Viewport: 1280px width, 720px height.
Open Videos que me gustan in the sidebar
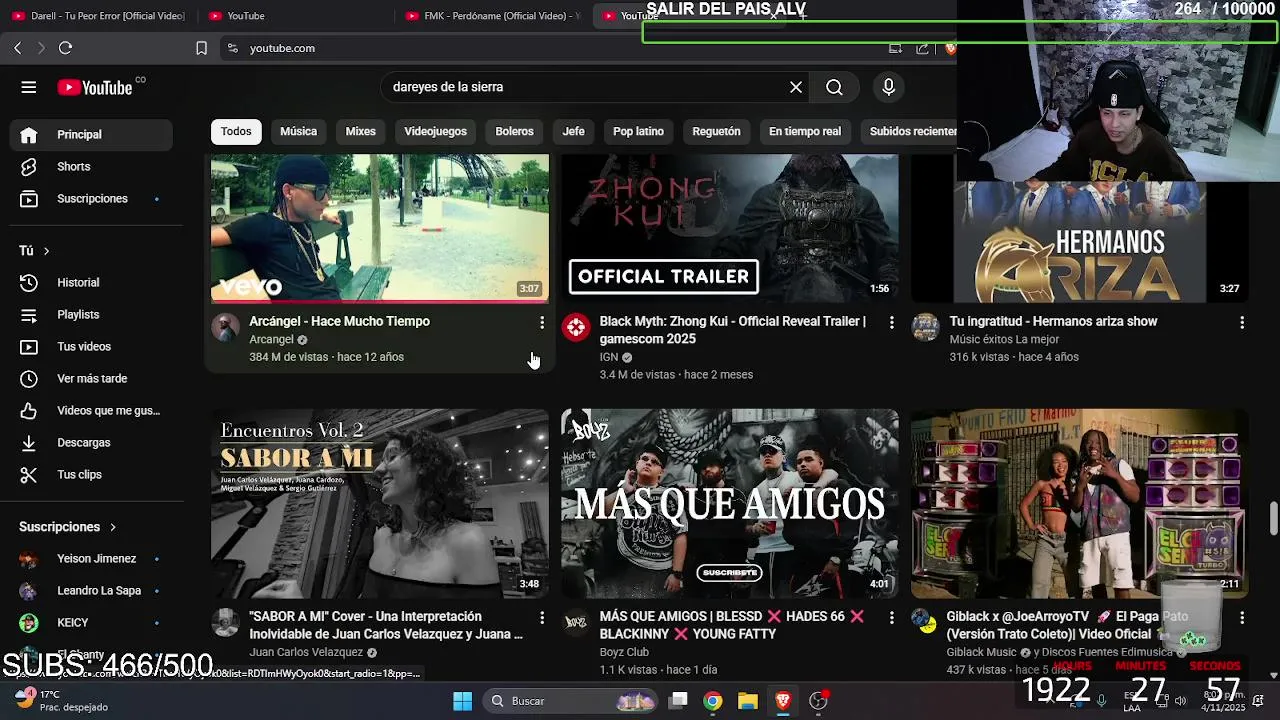coord(90,411)
